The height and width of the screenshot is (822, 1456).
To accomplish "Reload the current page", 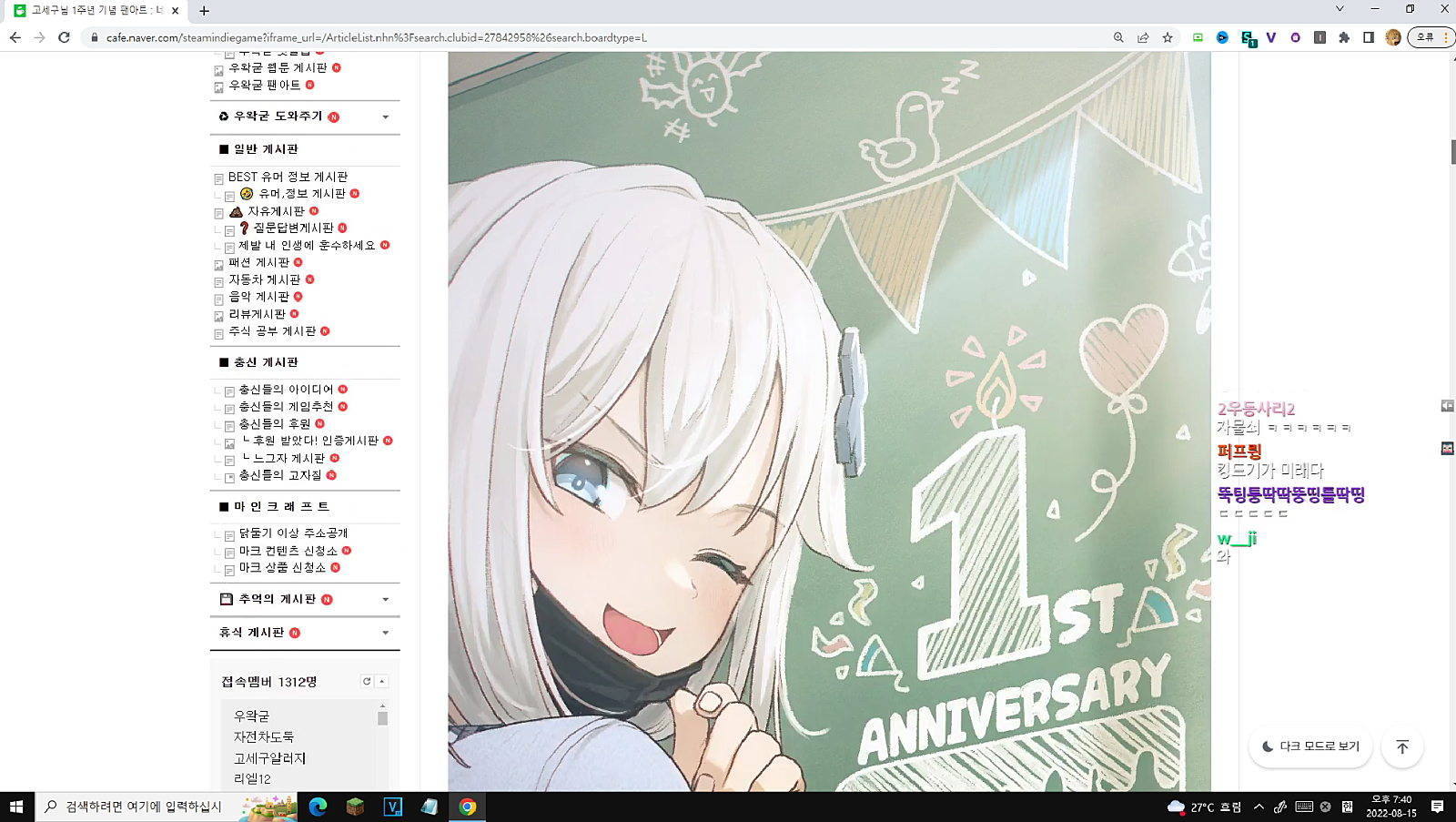I will click(64, 37).
